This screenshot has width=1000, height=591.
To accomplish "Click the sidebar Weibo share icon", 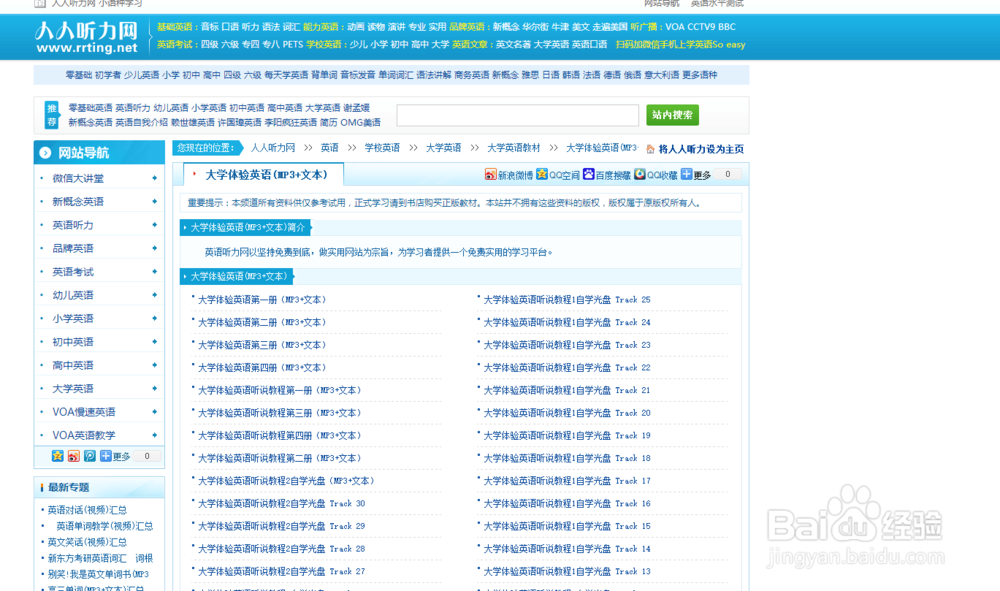I will [x=74, y=456].
